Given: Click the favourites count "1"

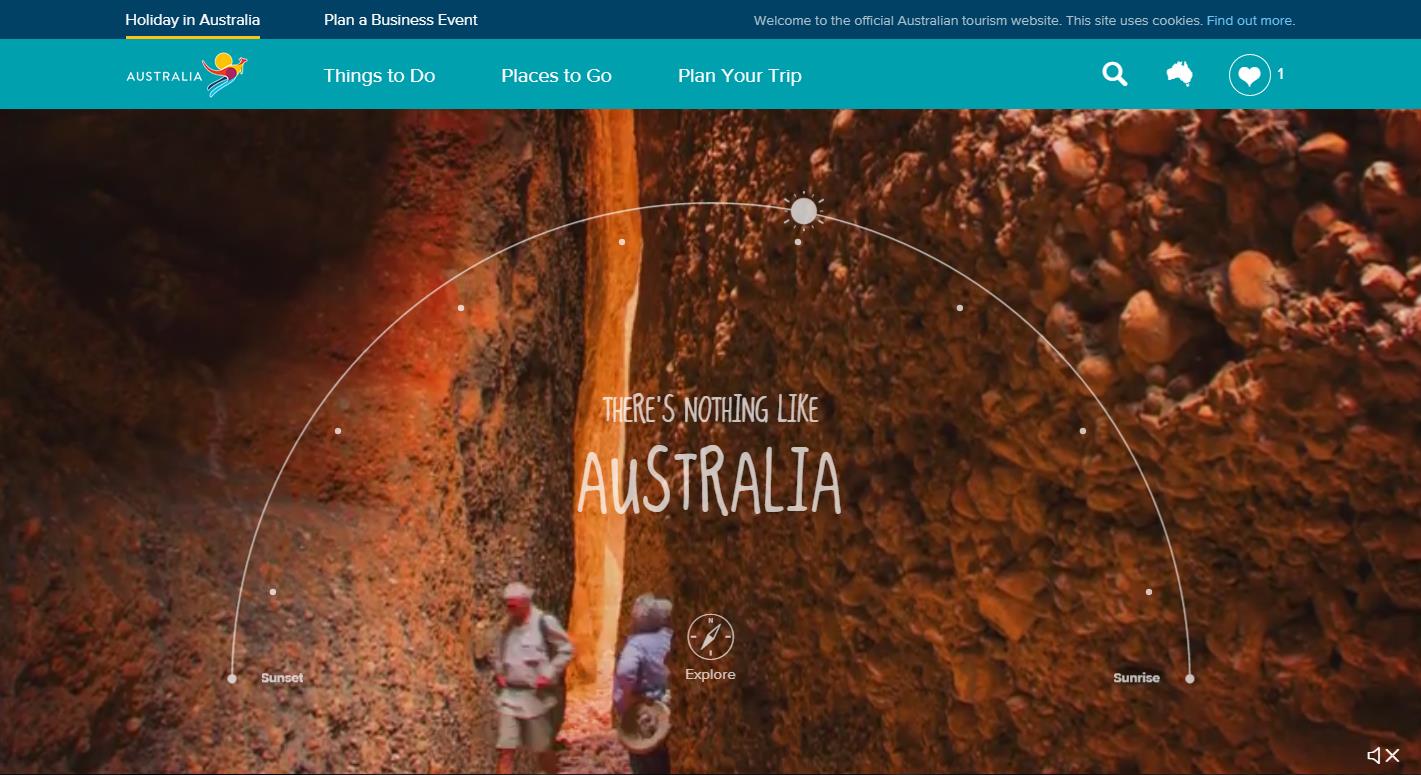Looking at the screenshot, I should click(x=1281, y=73).
